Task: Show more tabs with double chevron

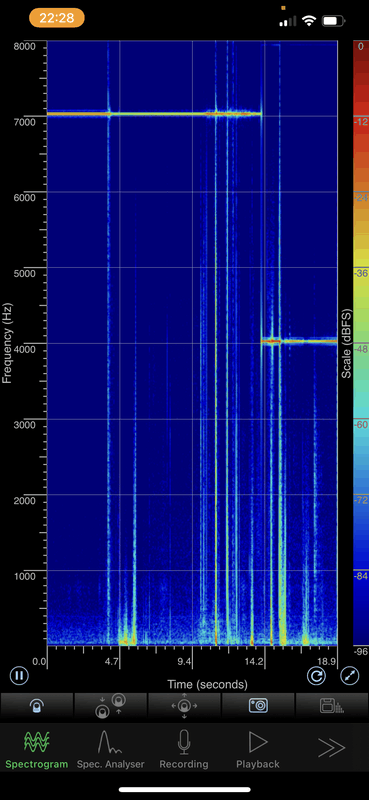Action: point(331,748)
